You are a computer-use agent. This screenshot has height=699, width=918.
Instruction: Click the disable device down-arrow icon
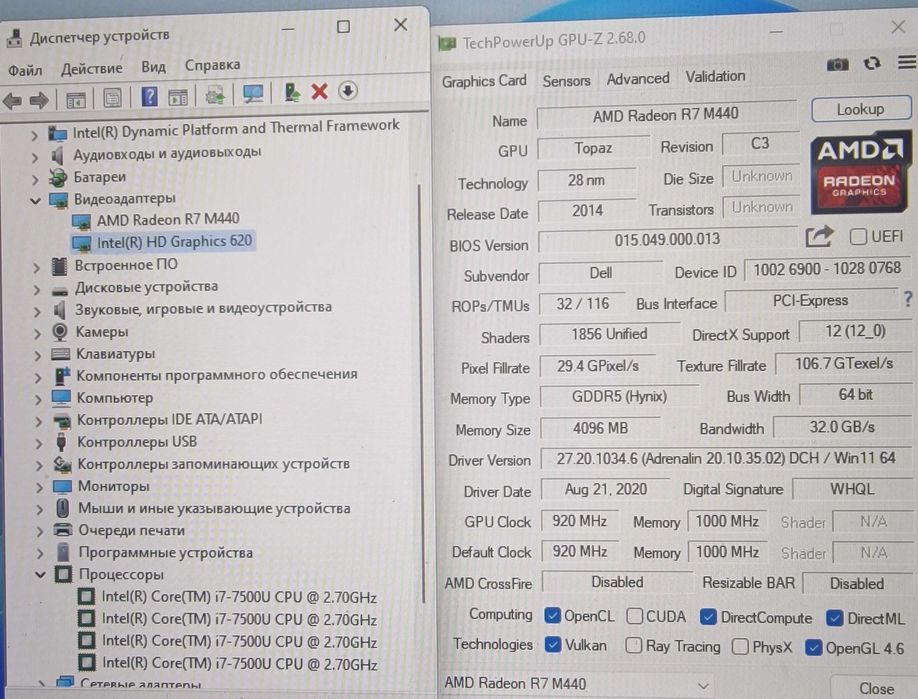[348, 91]
